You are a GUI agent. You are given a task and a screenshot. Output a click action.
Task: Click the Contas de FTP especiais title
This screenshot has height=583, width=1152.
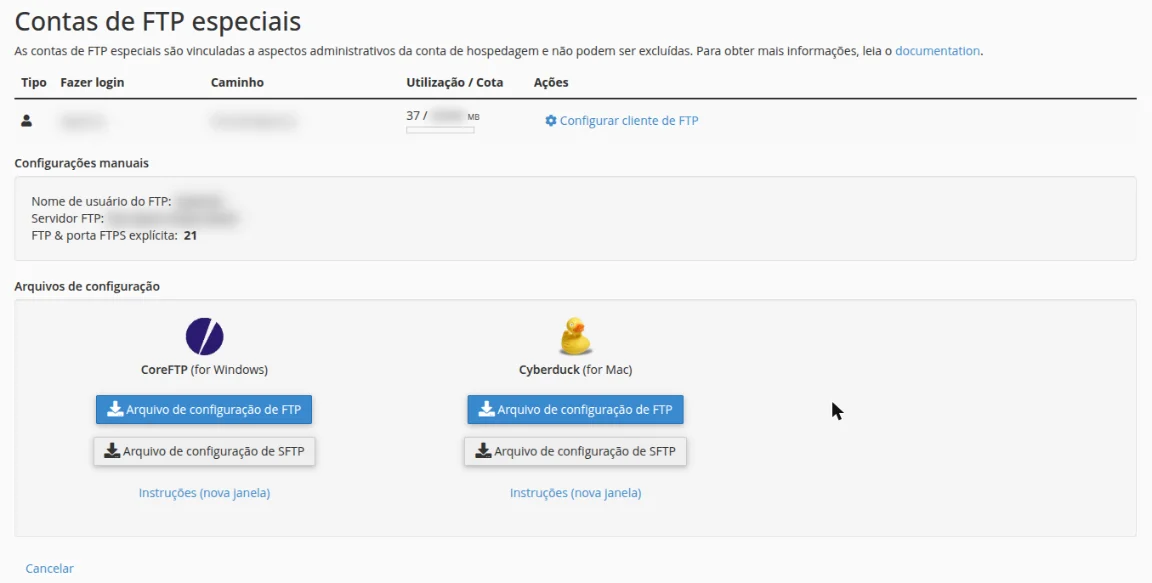pyautogui.click(x=158, y=21)
